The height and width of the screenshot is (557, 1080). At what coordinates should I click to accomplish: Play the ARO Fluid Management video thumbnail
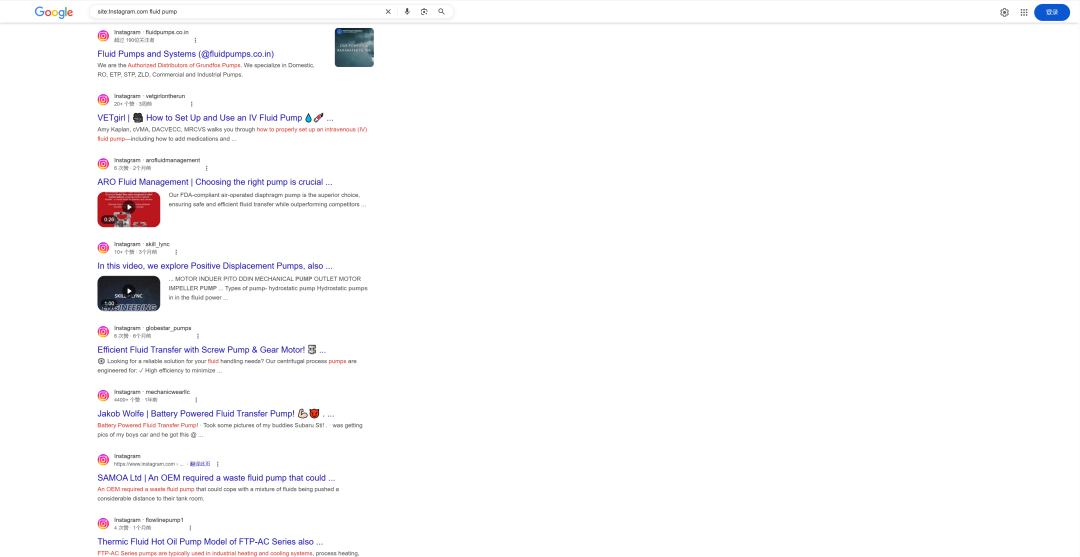click(x=129, y=209)
